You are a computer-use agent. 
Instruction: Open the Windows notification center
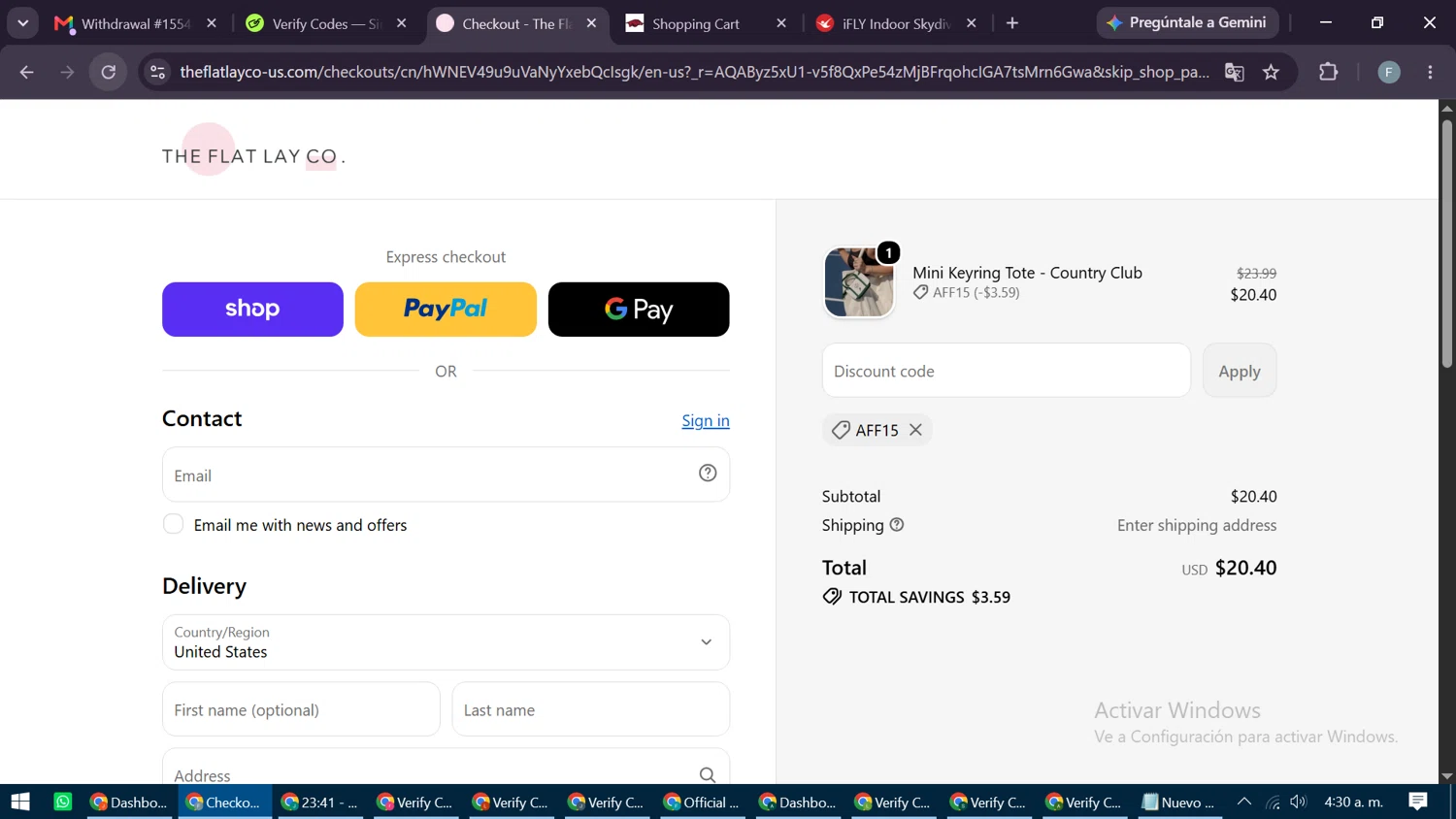click(1418, 802)
